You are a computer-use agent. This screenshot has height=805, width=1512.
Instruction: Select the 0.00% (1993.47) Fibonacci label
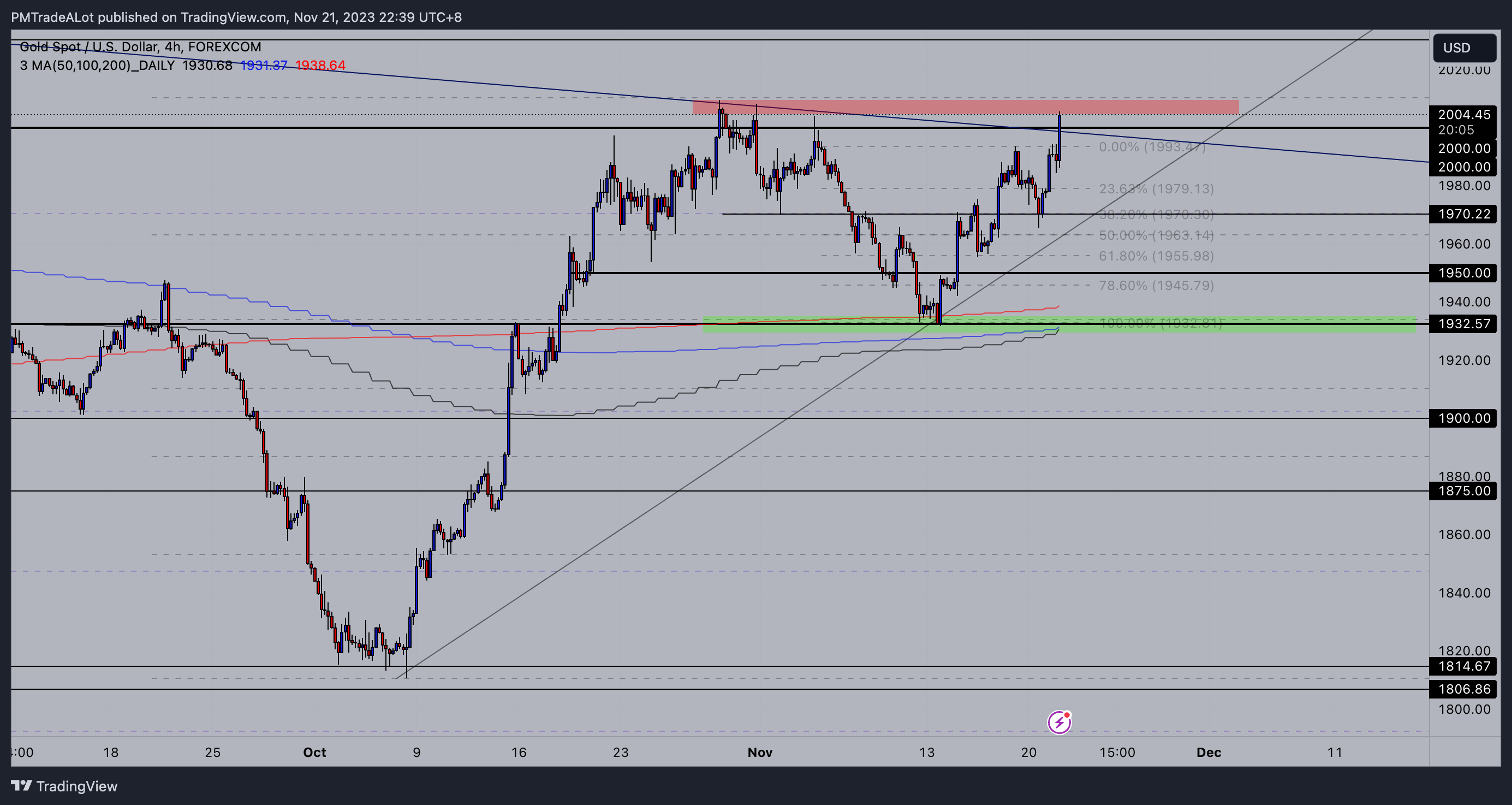click(1152, 147)
